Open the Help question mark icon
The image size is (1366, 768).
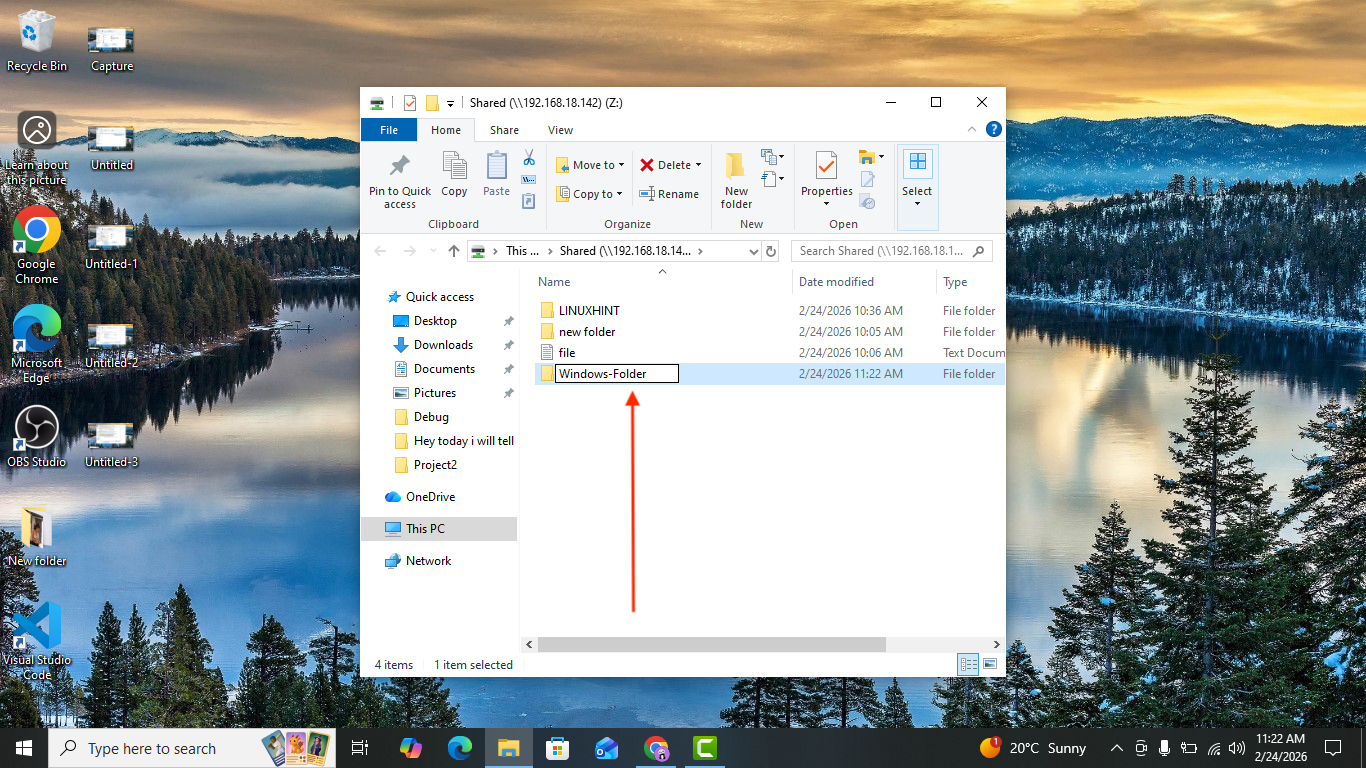click(993, 130)
